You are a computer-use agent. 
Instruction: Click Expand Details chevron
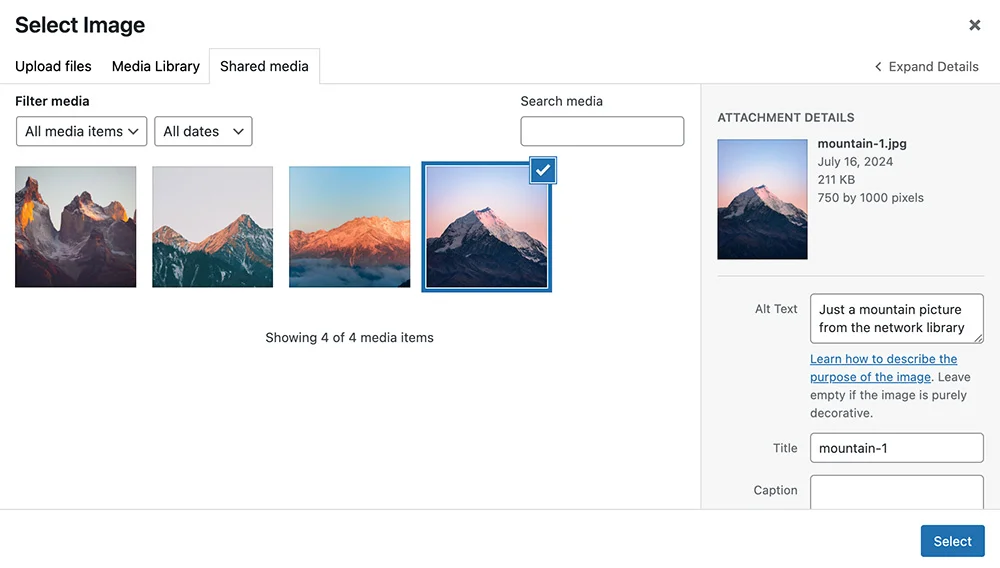click(x=878, y=67)
